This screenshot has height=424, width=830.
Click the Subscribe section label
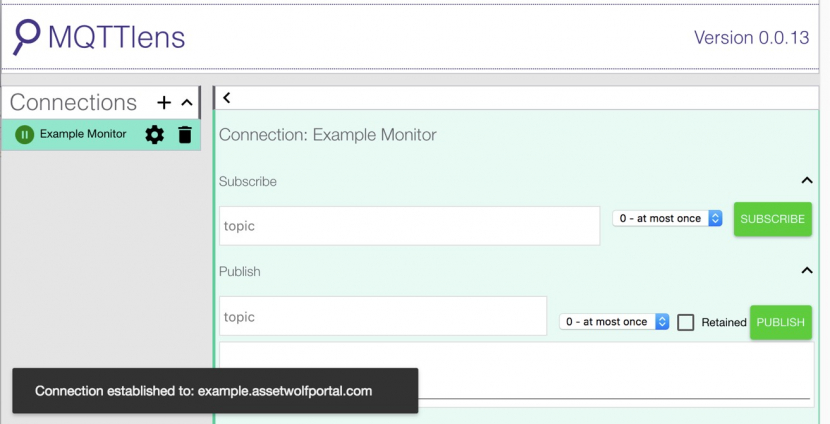coord(248,181)
